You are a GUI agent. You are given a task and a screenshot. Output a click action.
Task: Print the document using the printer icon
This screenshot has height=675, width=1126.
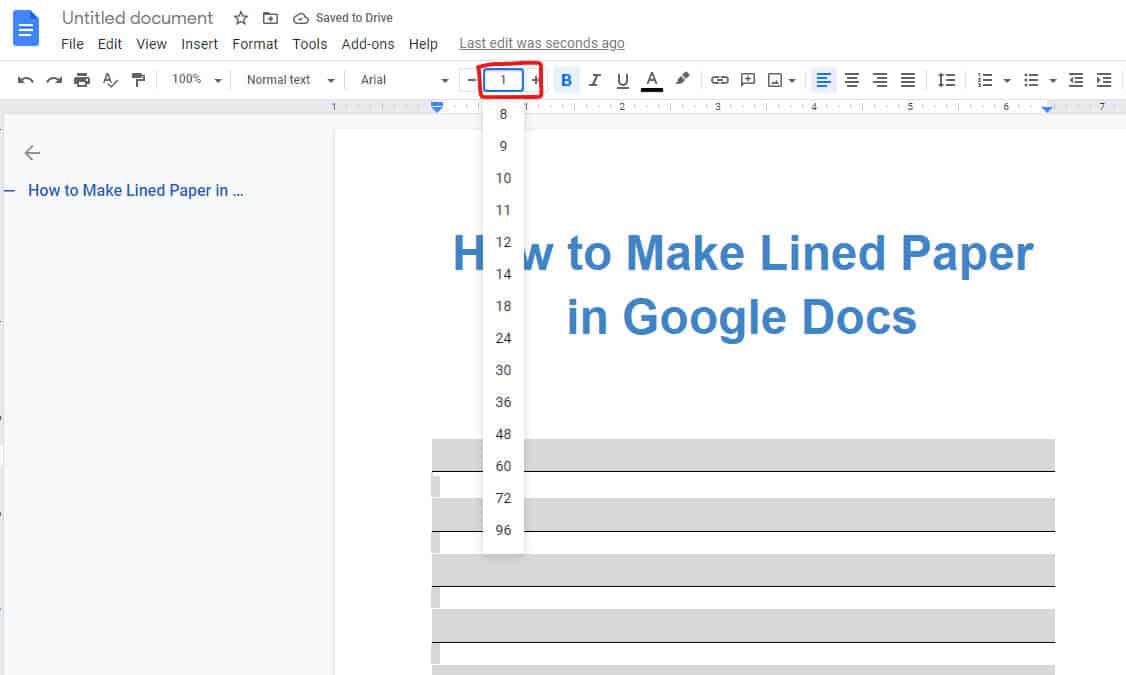click(x=82, y=80)
